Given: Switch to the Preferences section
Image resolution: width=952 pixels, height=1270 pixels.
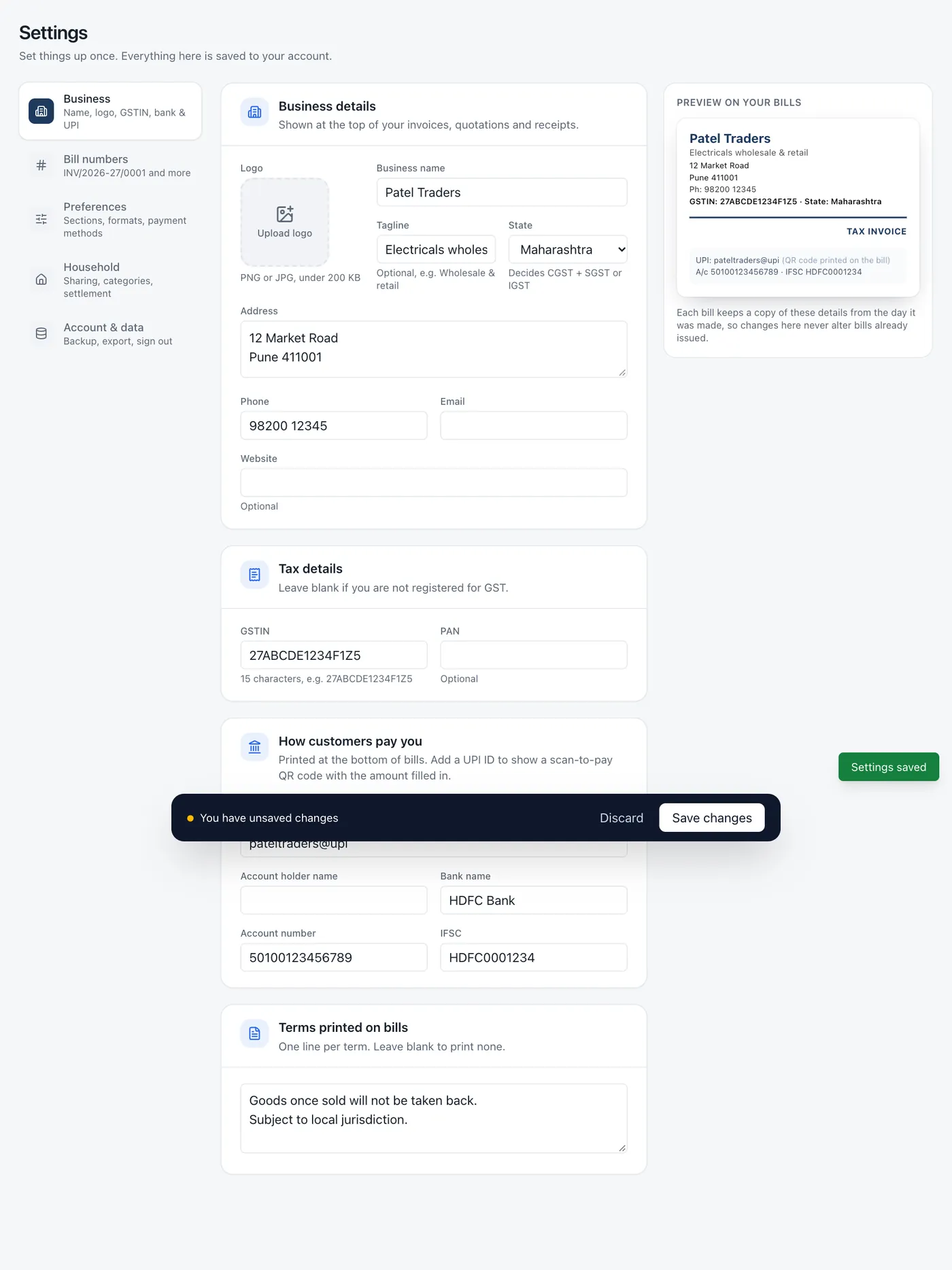Looking at the screenshot, I should click(x=110, y=219).
